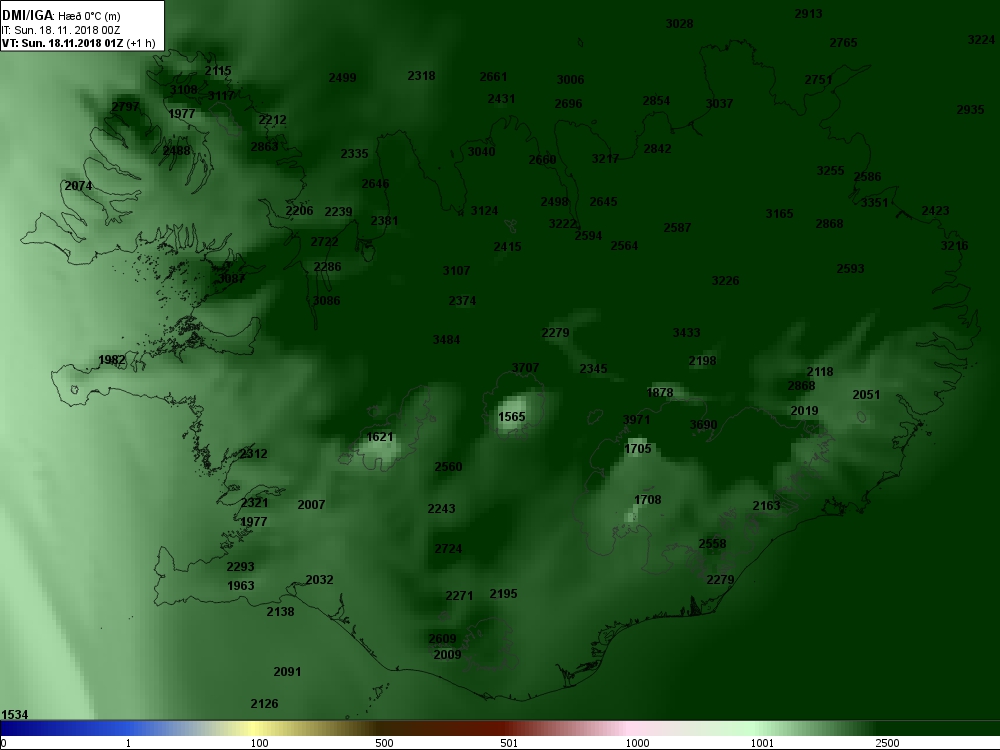Click the yellow section of the colour scale near 100
1000x750 pixels.
255,728
